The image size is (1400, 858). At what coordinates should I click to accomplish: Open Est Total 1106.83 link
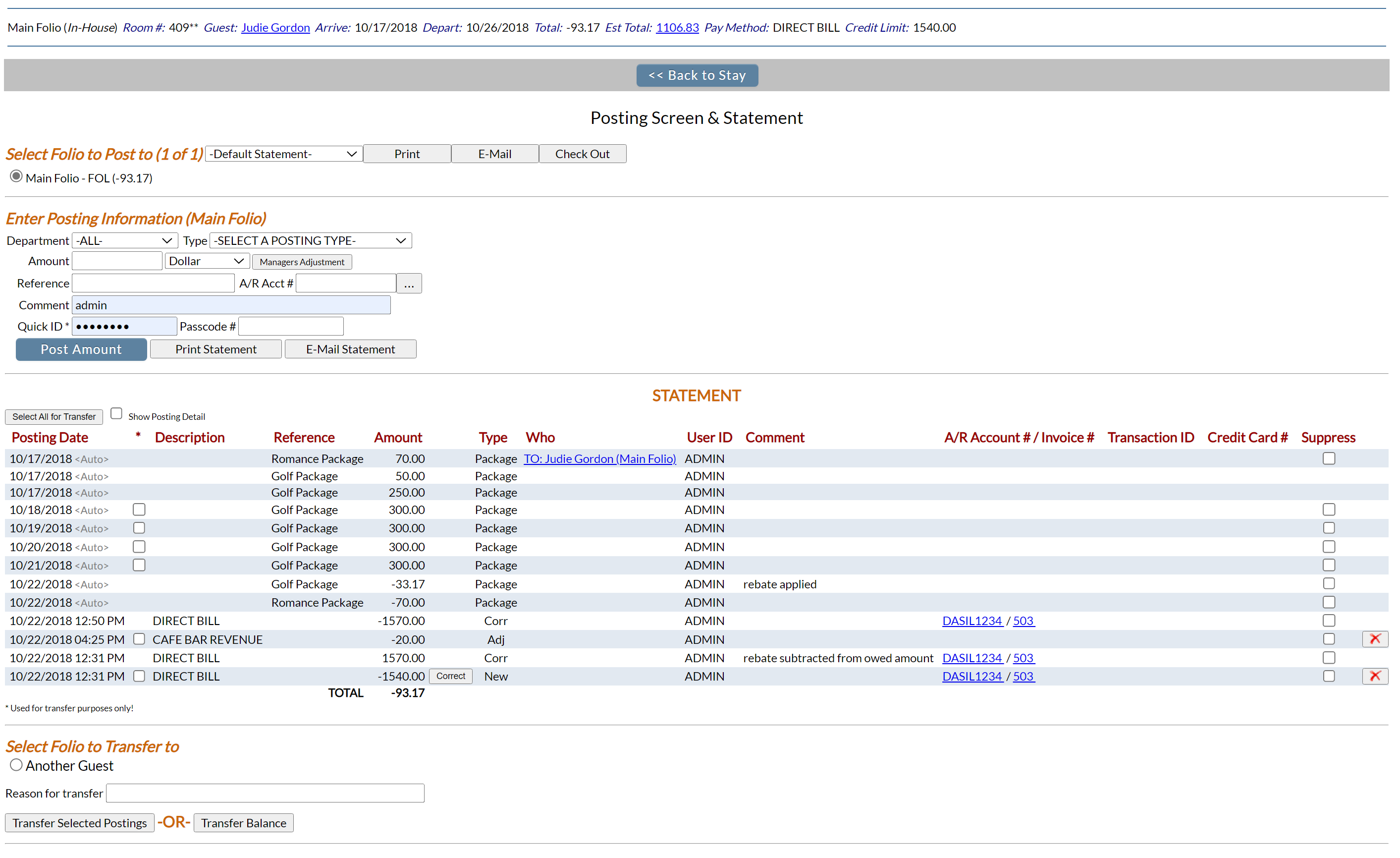tap(677, 27)
